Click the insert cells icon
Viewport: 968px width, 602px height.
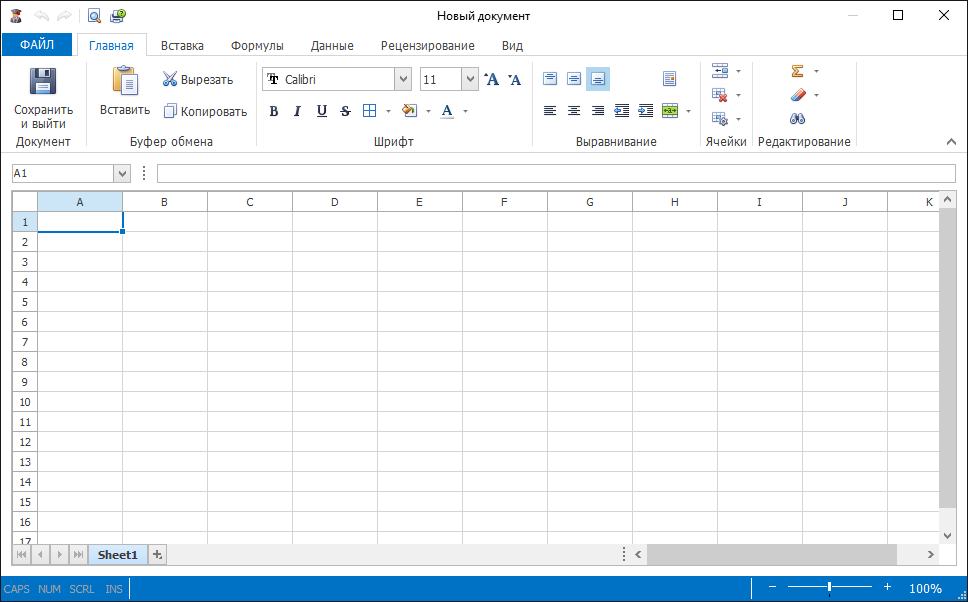point(720,70)
